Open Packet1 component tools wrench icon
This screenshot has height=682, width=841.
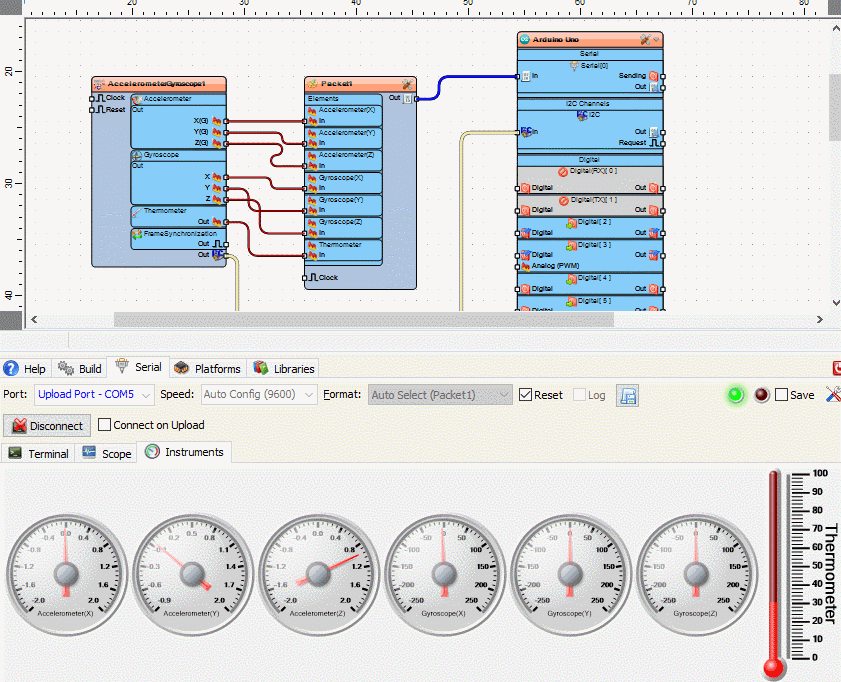[x=407, y=84]
